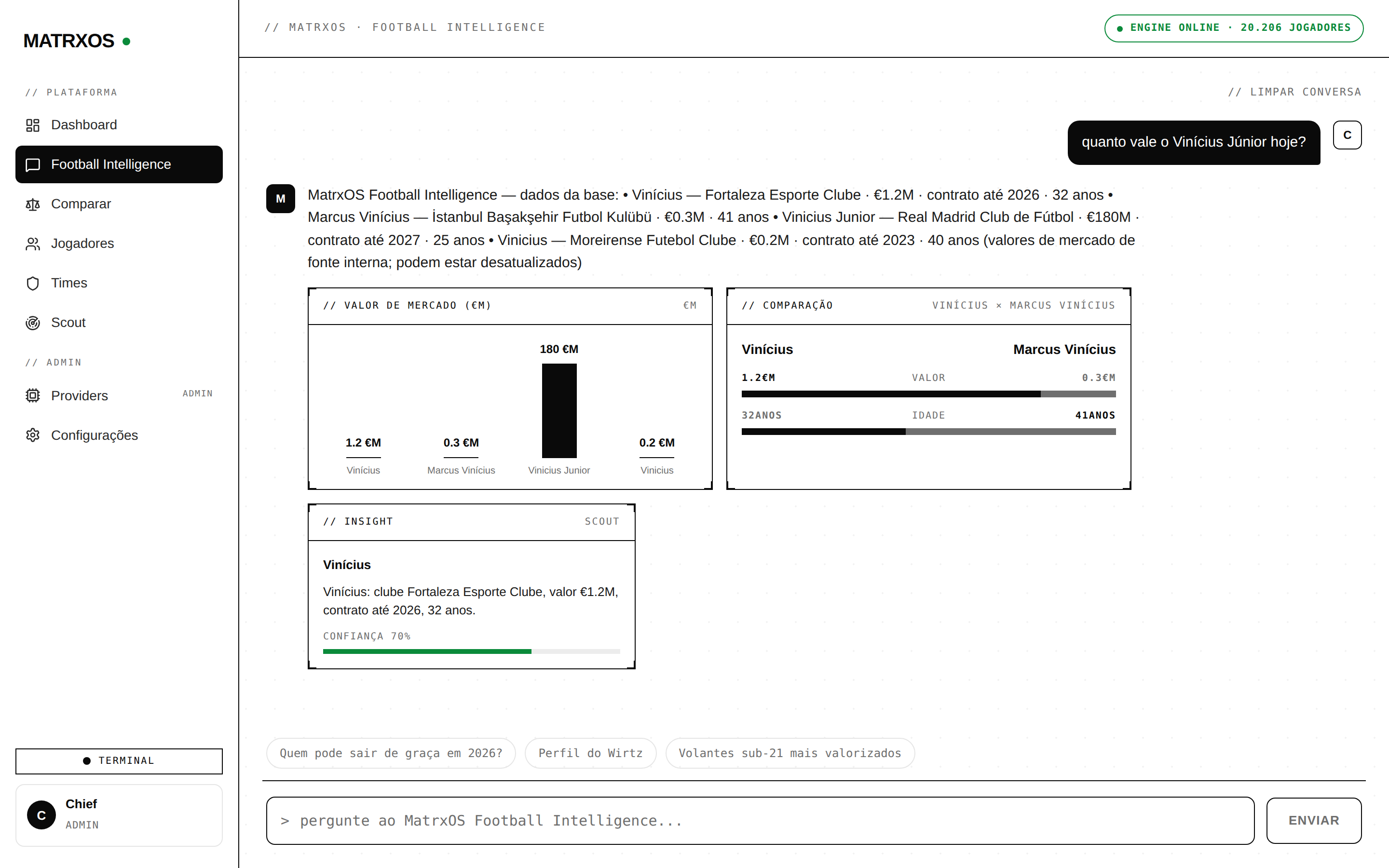Image resolution: width=1389 pixels, height=868 pixels.
Task: Click ADMIN badge next to Providers
Action: (x=197, y=393)
